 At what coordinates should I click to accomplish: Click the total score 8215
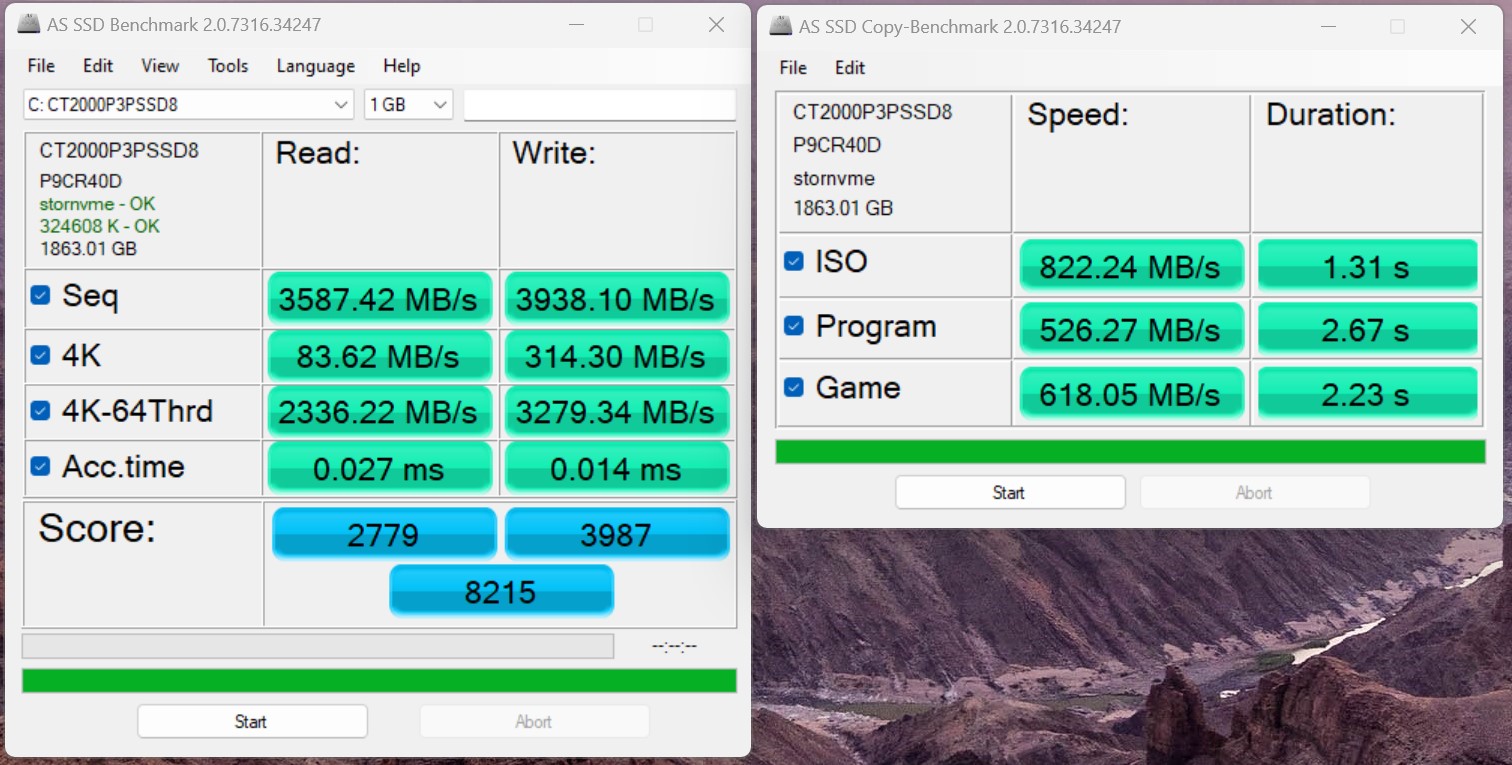click(x=501, y=590)
